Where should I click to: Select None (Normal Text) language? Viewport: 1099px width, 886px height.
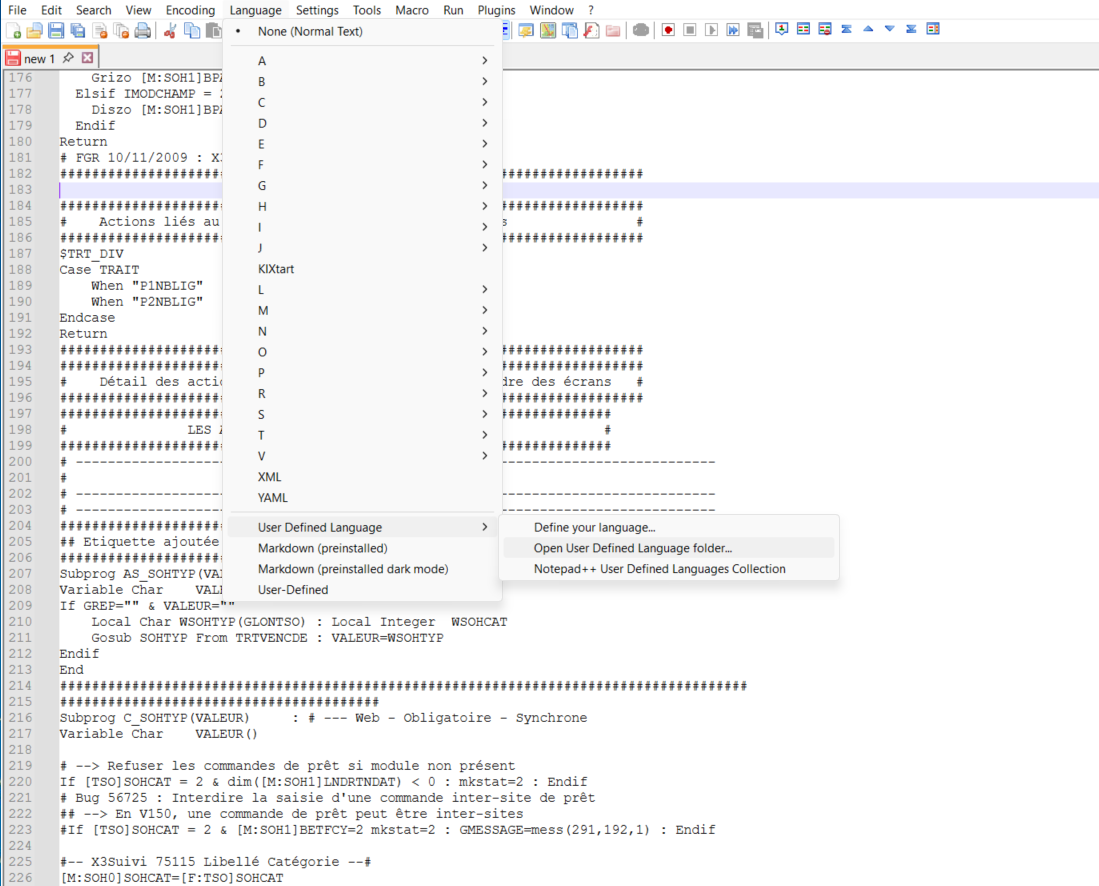pyautogui.click(x=310, y=33)
